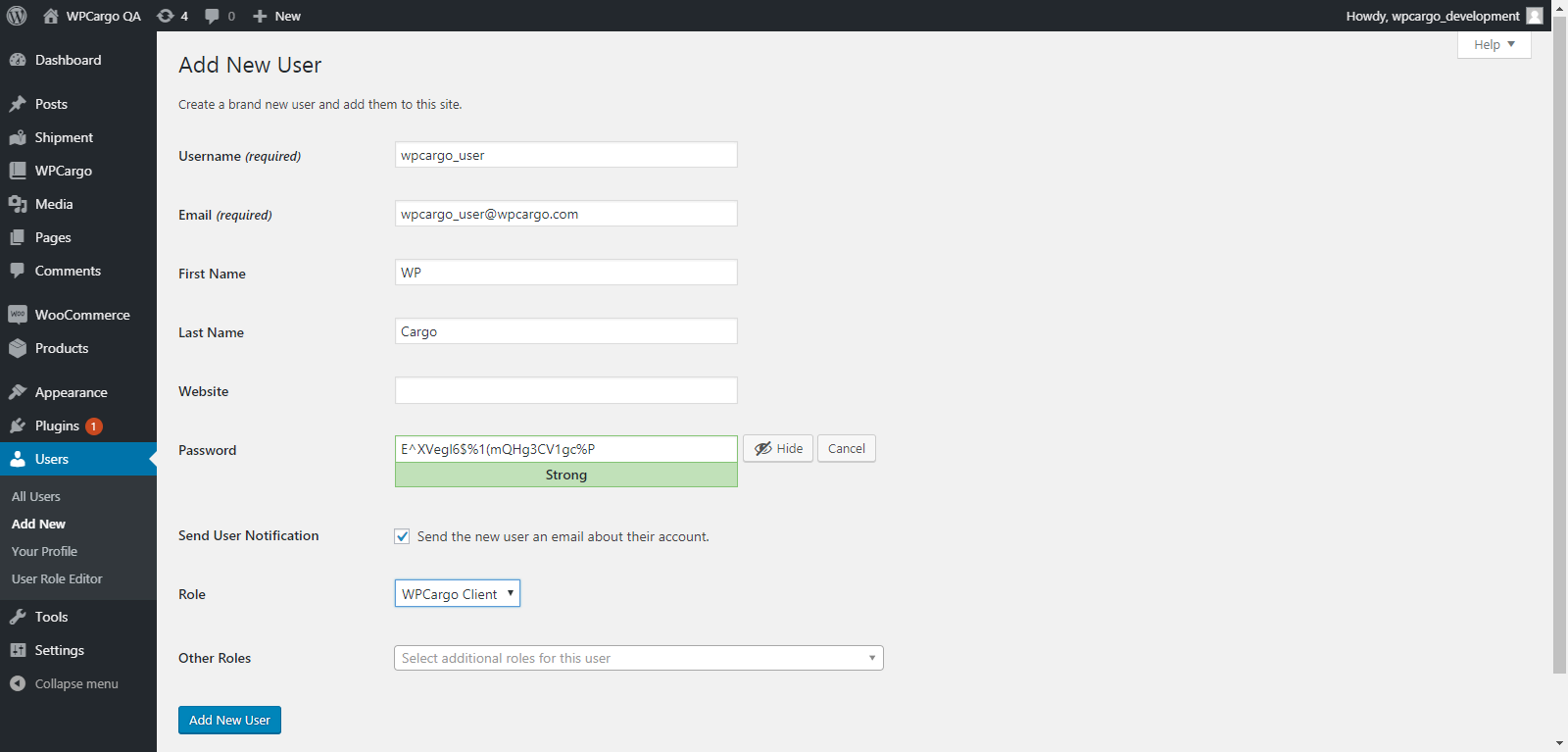Click in the Password text field
This screenshot has width=1568, height=752.
click(x=566, y=449)
